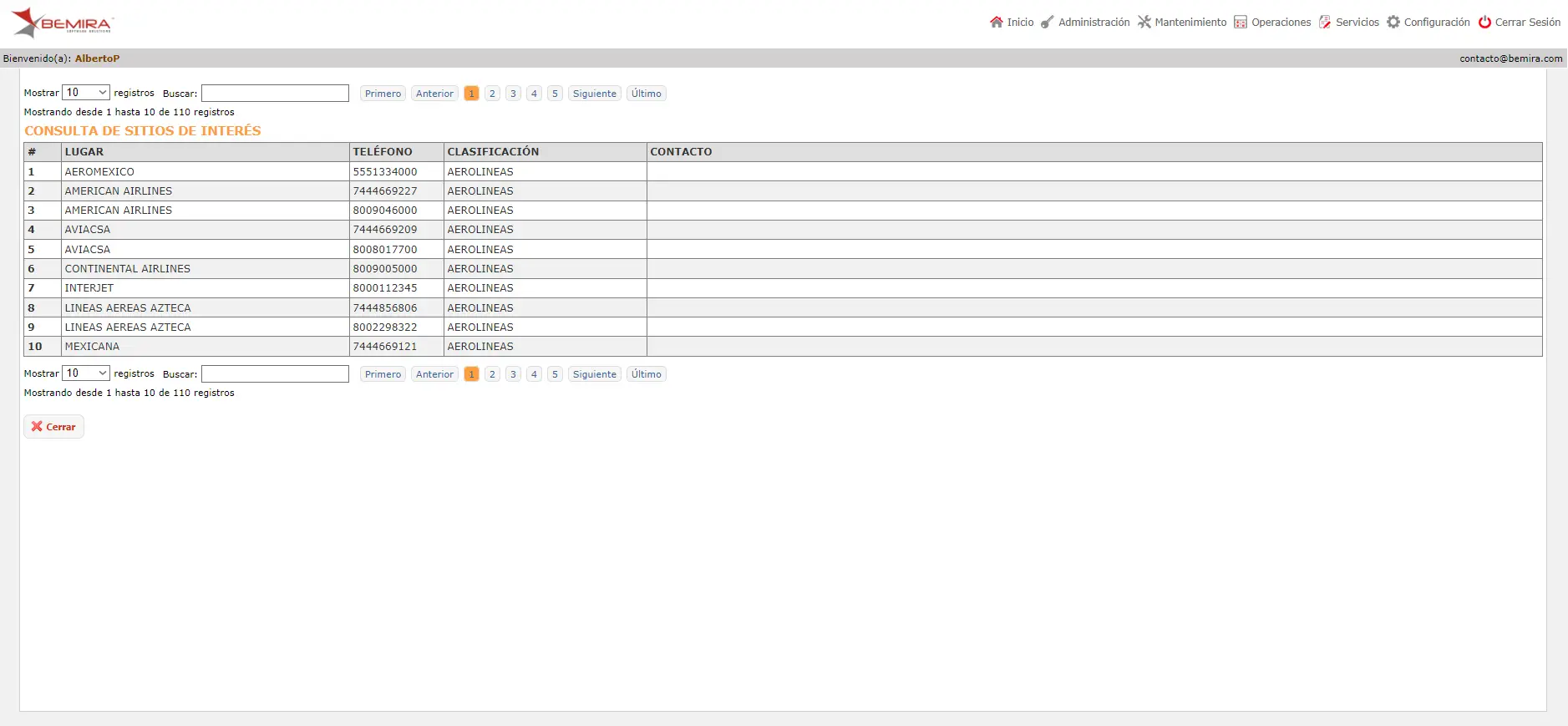Viewport: 1568px width, 726px height.
Task: Click phone number 5551334000
Action: (385, 172)
